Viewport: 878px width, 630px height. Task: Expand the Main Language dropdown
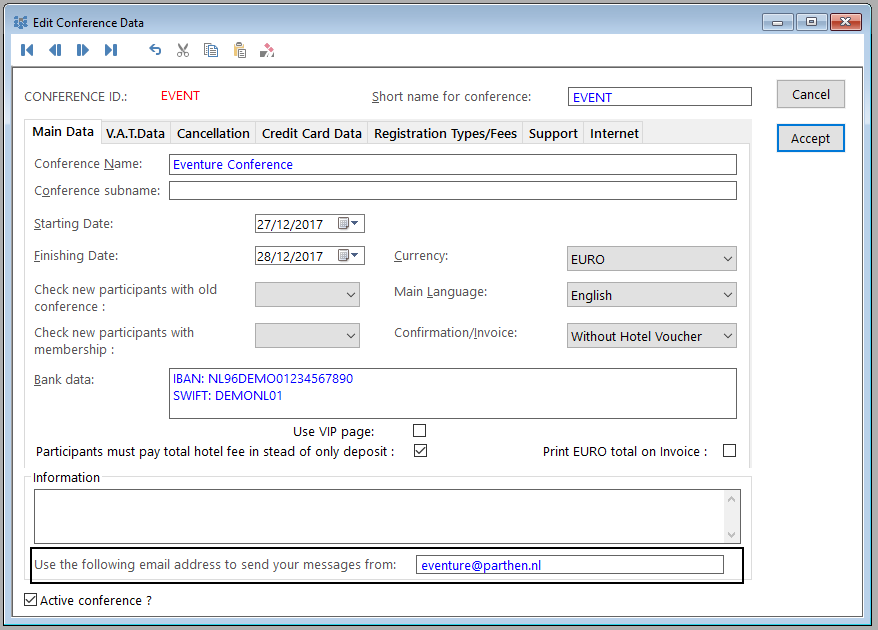pyautogui.click(x=651, y=295)
